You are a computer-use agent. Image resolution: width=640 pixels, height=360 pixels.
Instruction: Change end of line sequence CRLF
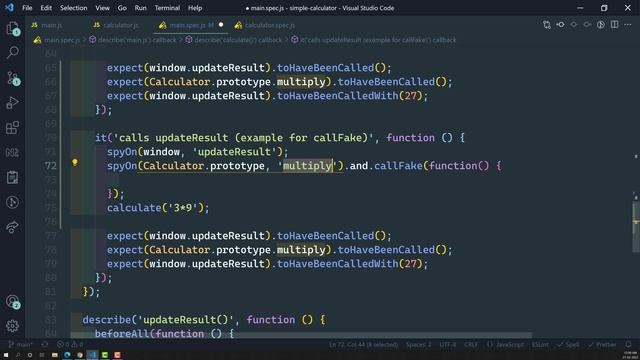(x=470, y=344)
